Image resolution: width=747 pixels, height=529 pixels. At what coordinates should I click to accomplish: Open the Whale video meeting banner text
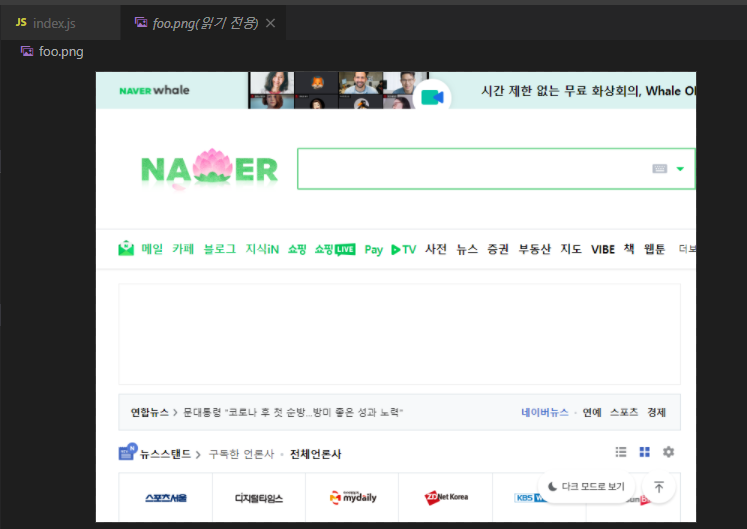tap(588, 91)
